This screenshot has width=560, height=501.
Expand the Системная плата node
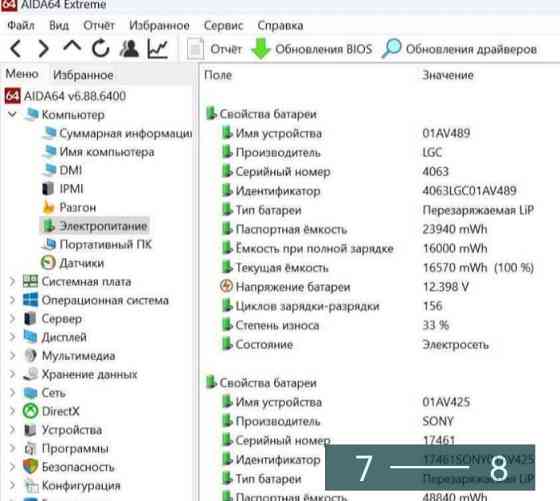point(12,282)
